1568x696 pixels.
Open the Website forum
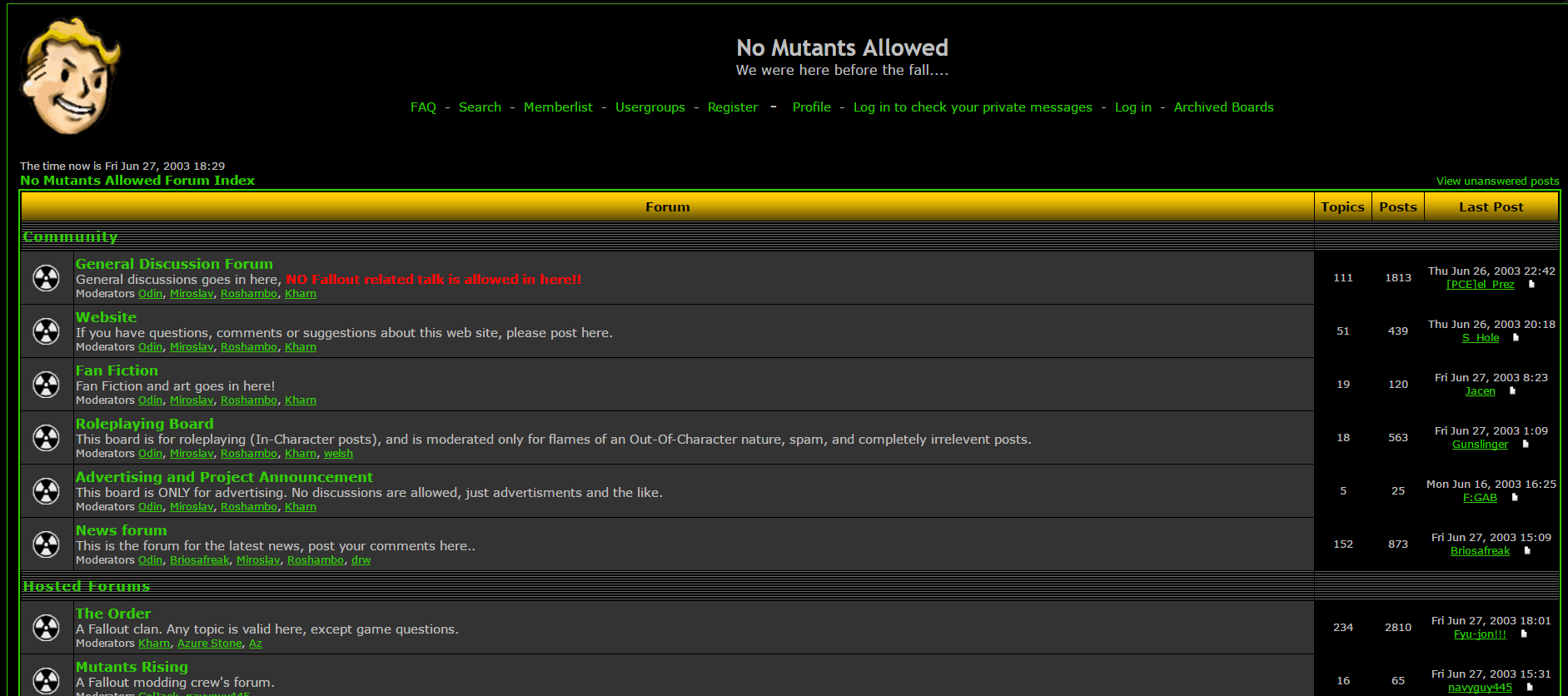pos(106,317)
